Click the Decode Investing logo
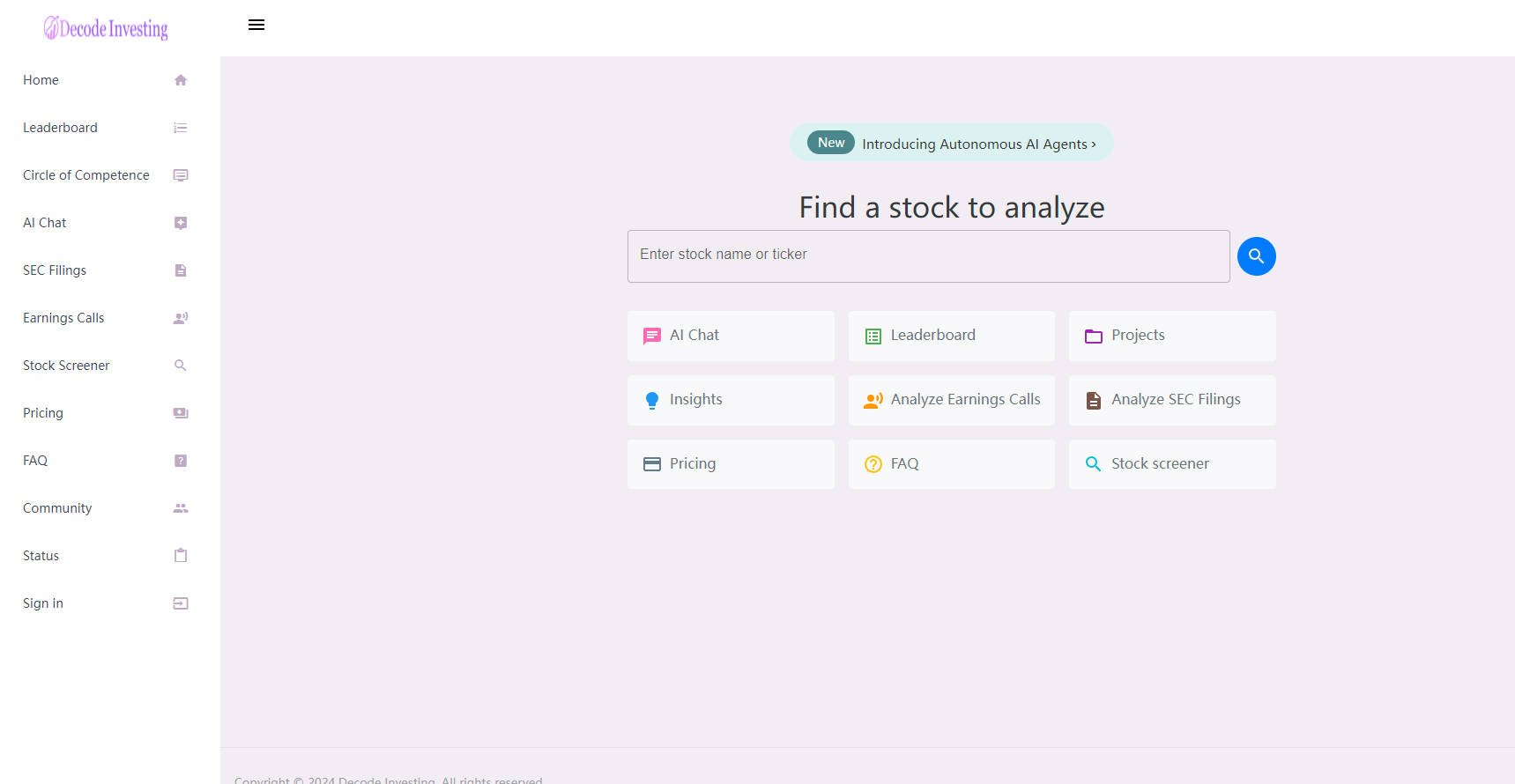This screenshot has width=1515, height=784. (x=106, y=28)
